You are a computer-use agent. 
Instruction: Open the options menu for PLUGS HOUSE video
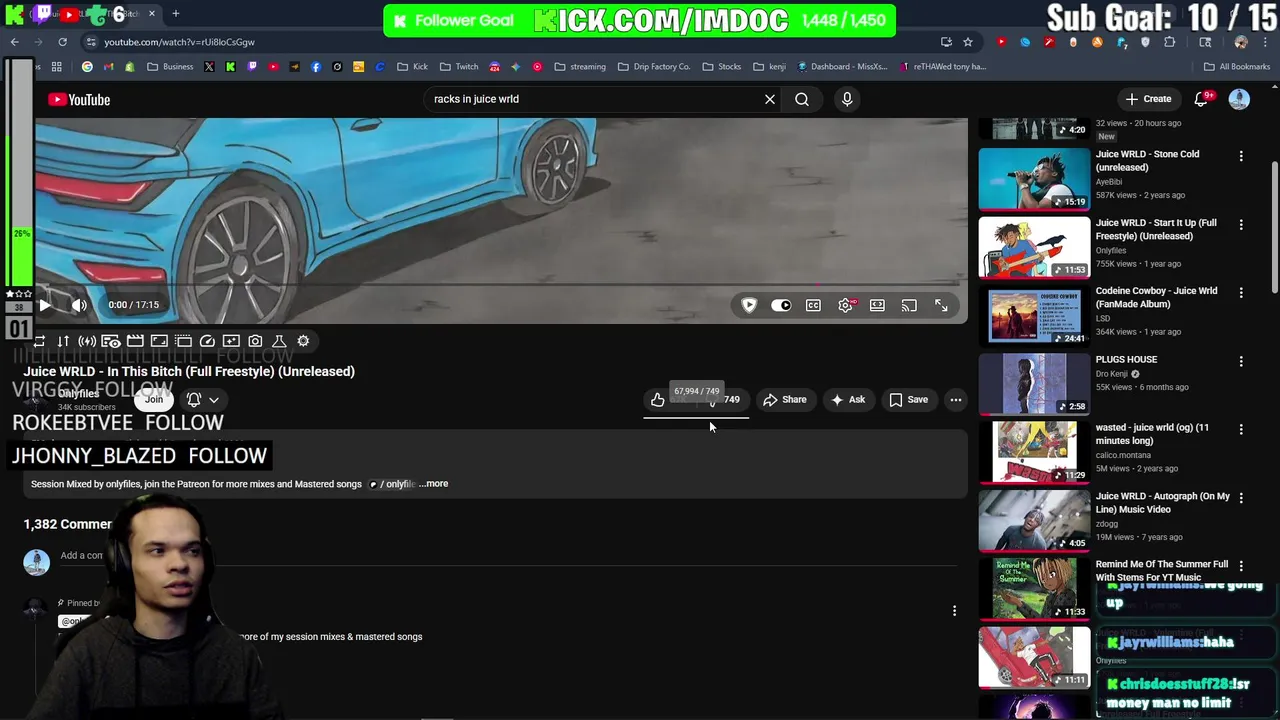click(1241, 361)
